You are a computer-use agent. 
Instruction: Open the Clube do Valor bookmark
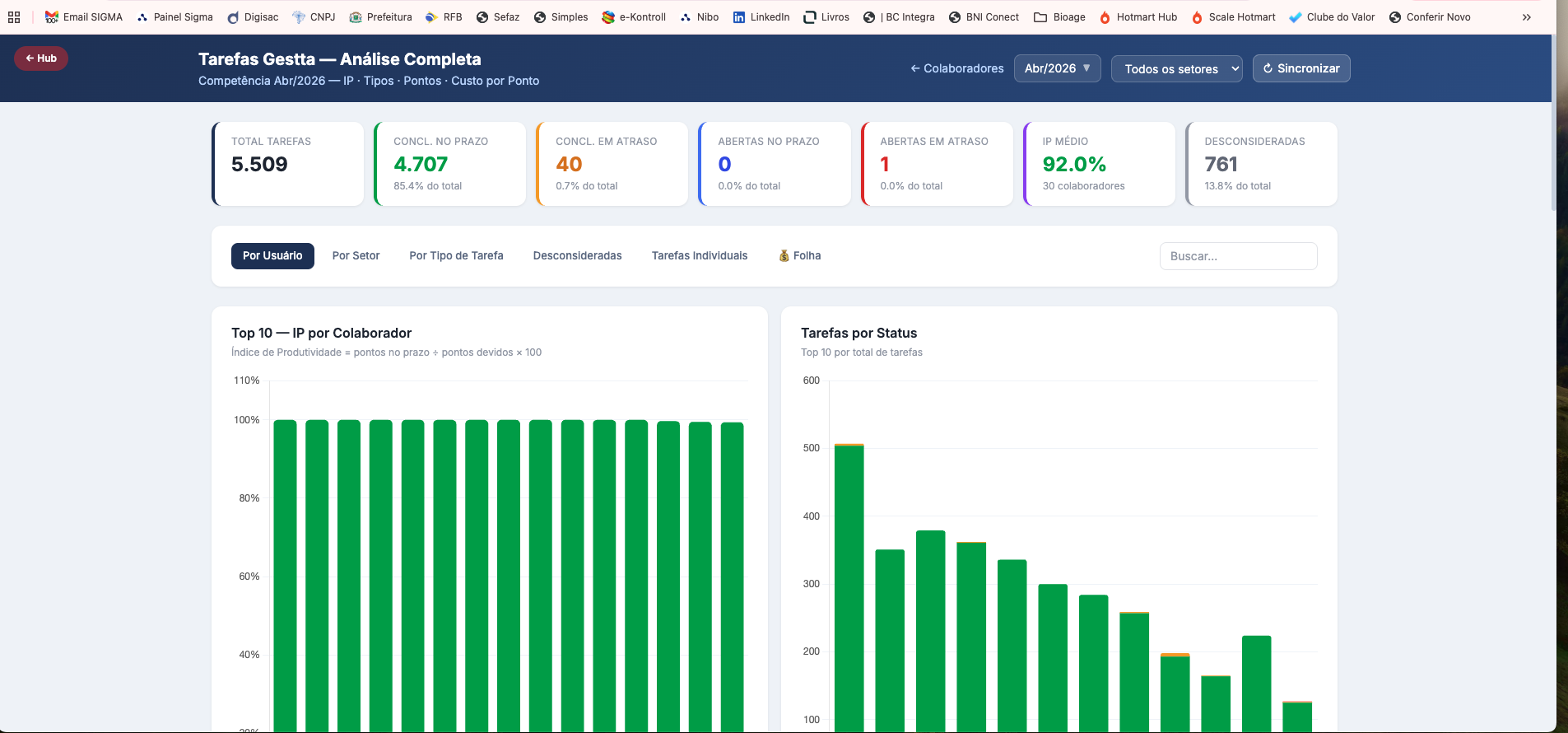click(x=1331, y=17)
